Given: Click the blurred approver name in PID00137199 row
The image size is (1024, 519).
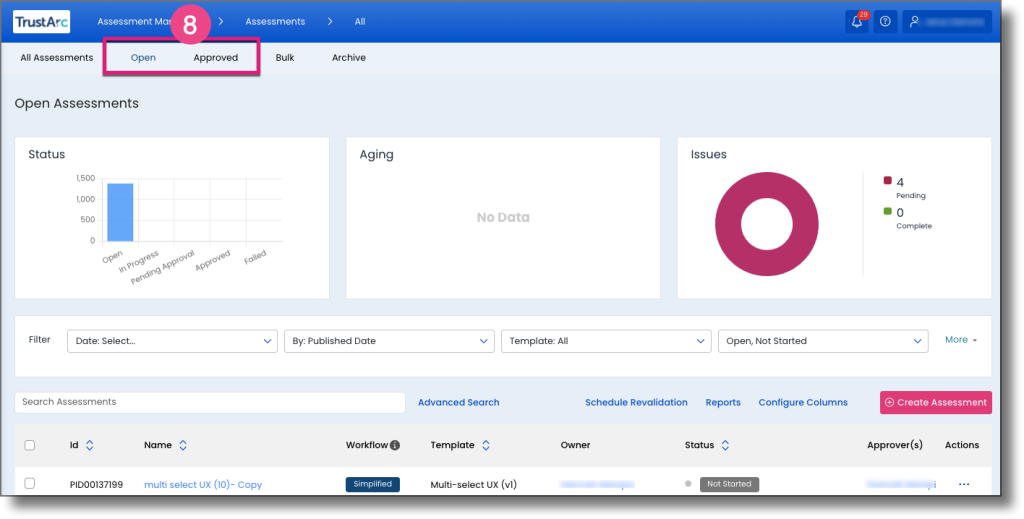Looking at the screenshot, I should click(x=901, y=484).
